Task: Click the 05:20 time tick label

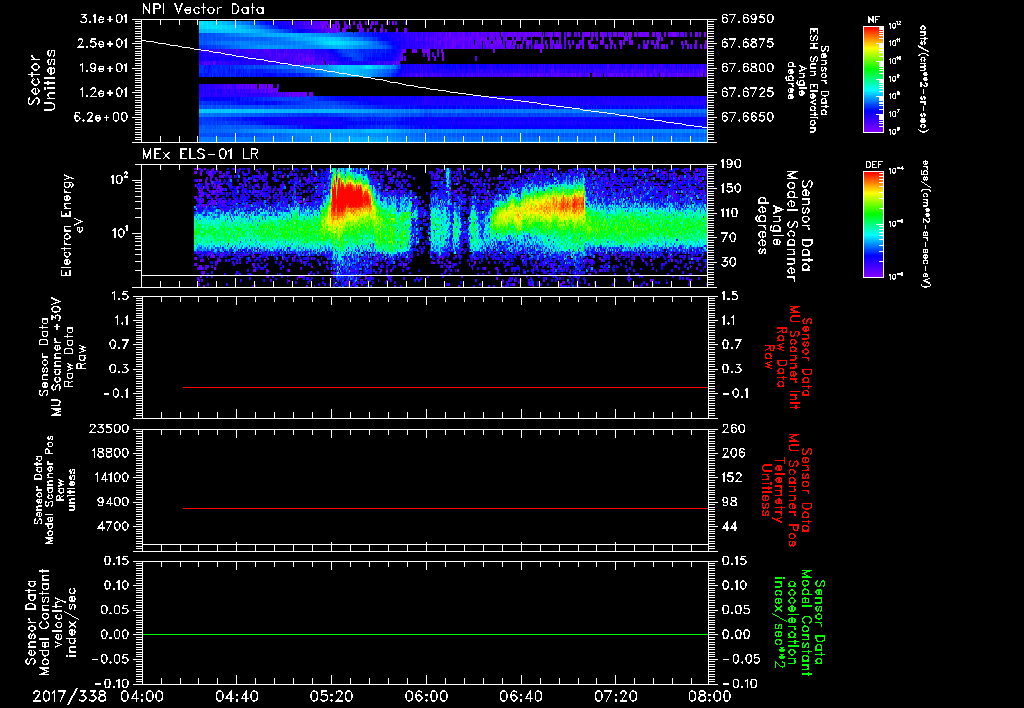Action: [x=331, y=696]
